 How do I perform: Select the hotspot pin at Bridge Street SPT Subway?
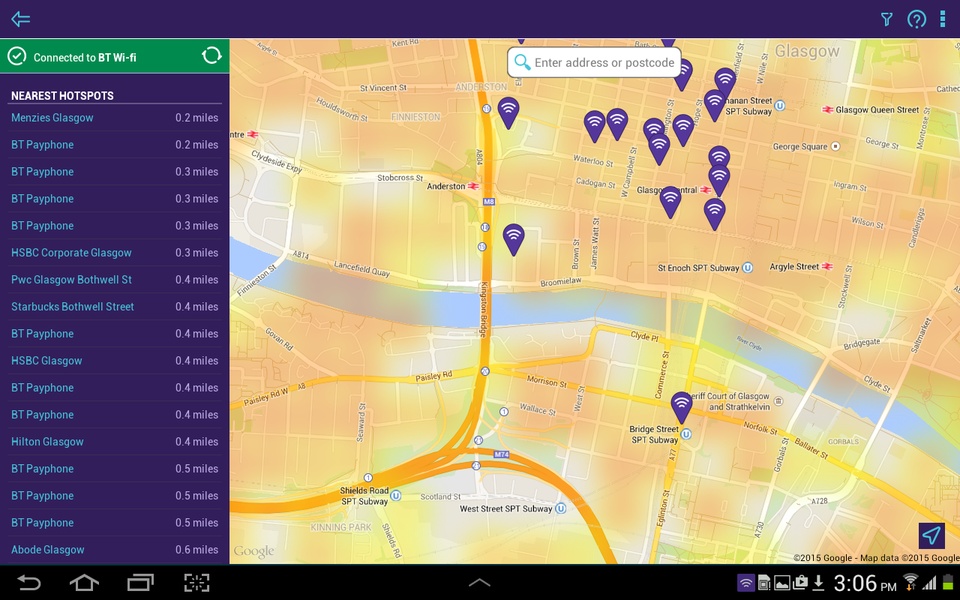pos(681,408)
